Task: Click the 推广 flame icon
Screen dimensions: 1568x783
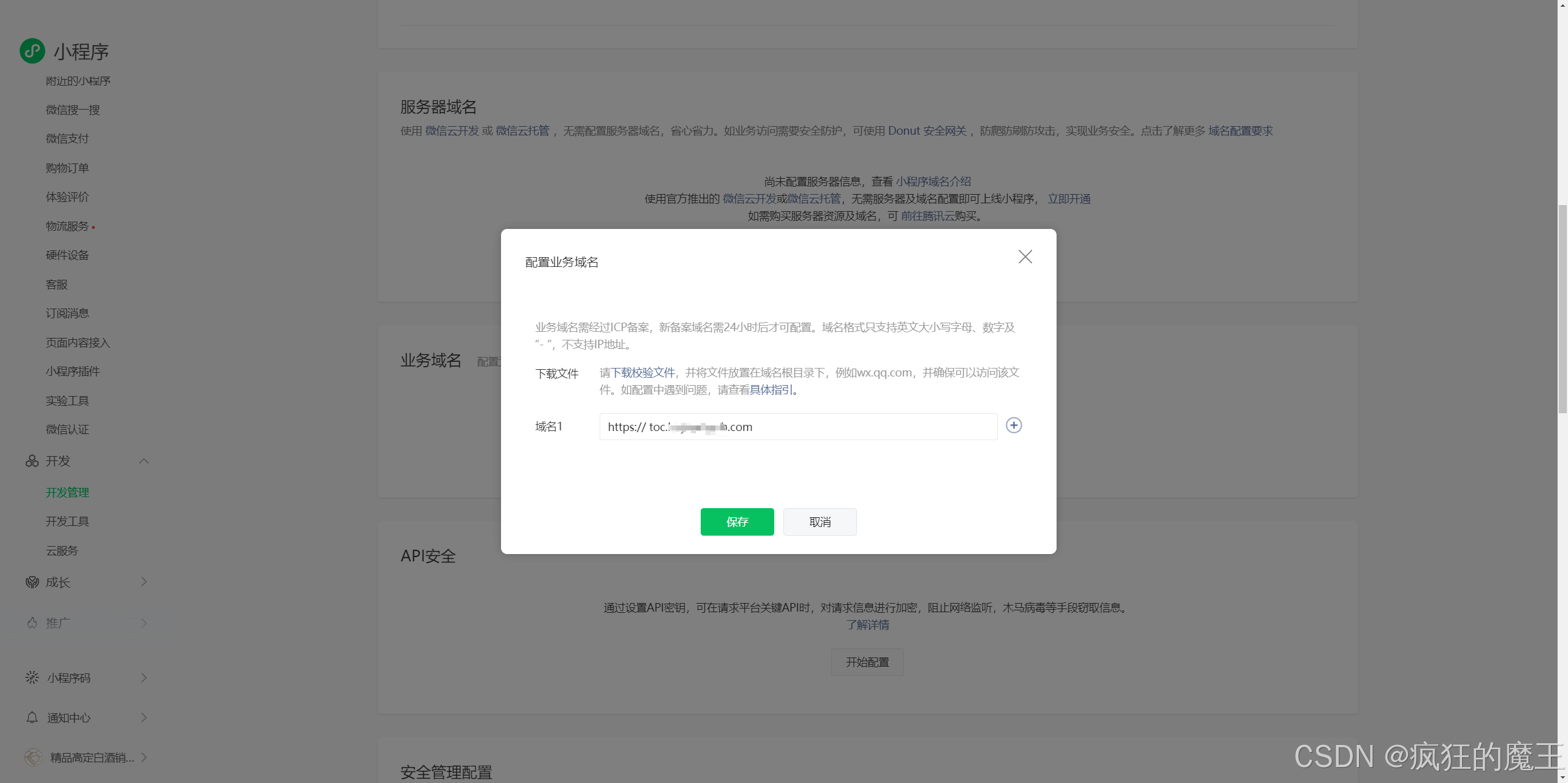Action: click(x=32, y=623)
